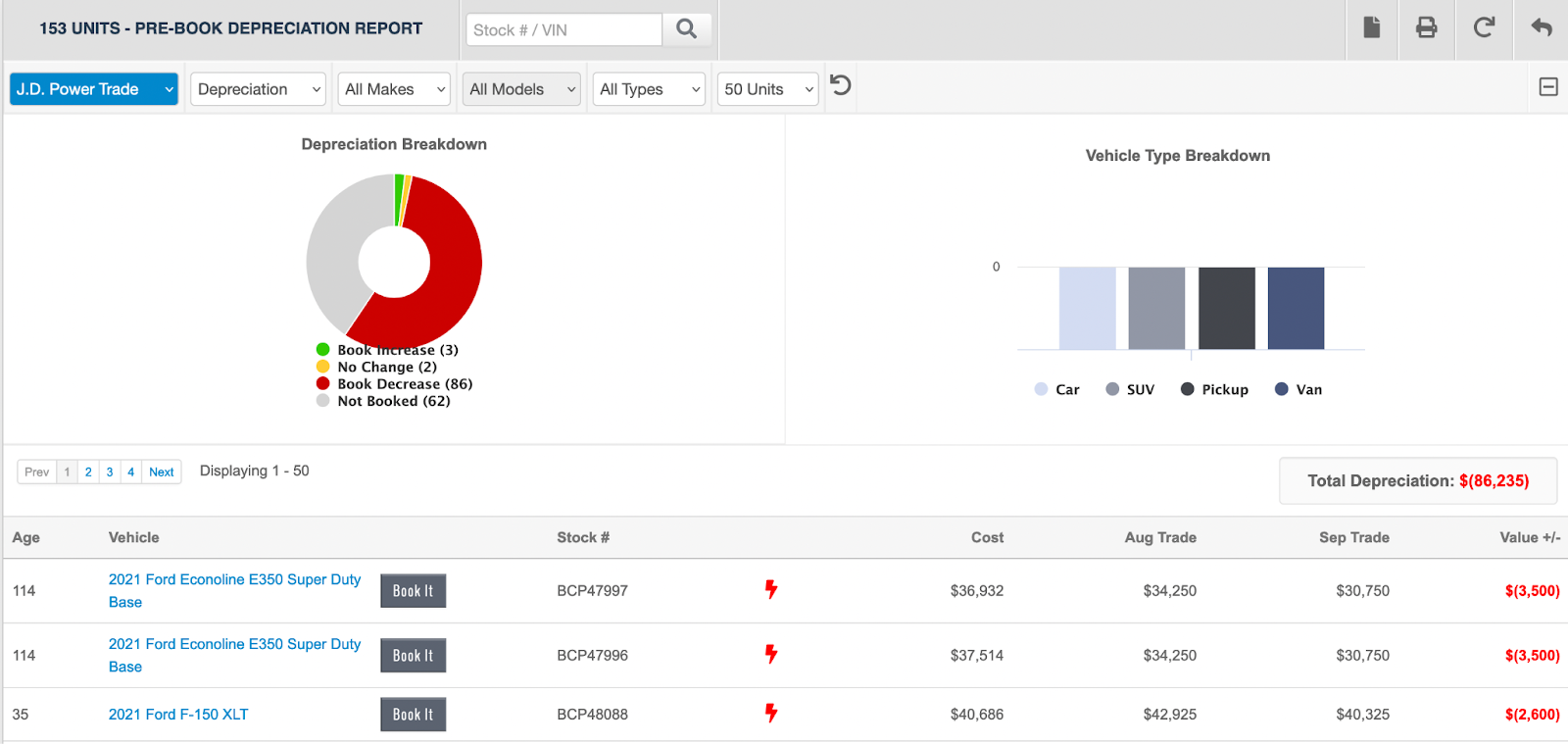Screen dimensions: 1568x744
Task: Open the document export icon
Action: tap(1372, 27)
